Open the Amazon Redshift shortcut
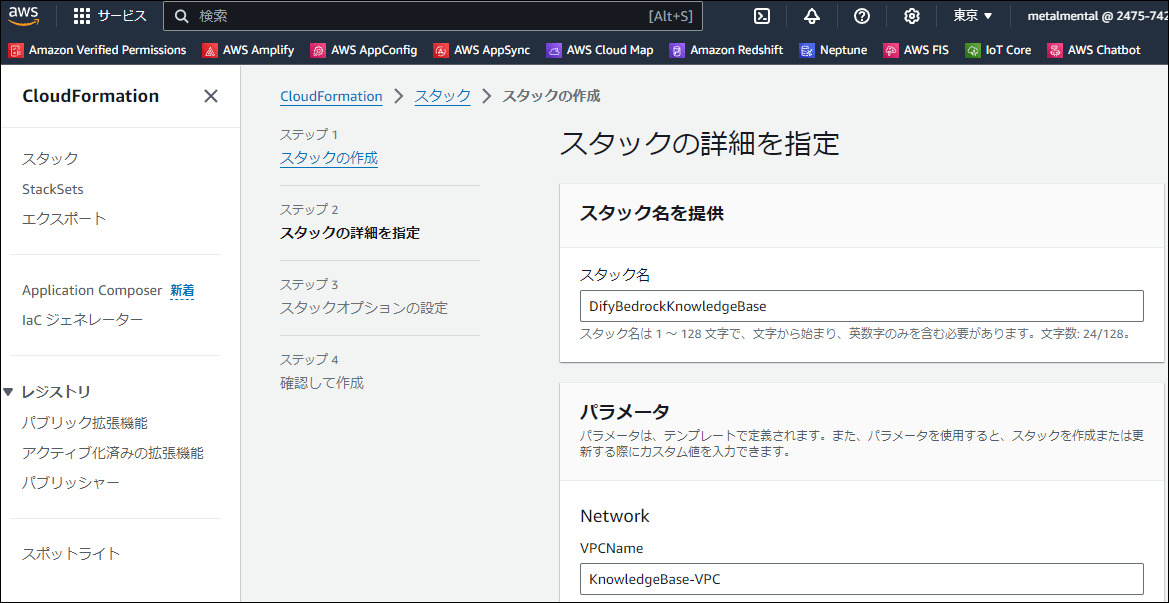The image size is (1169, 603). [727, 50]
